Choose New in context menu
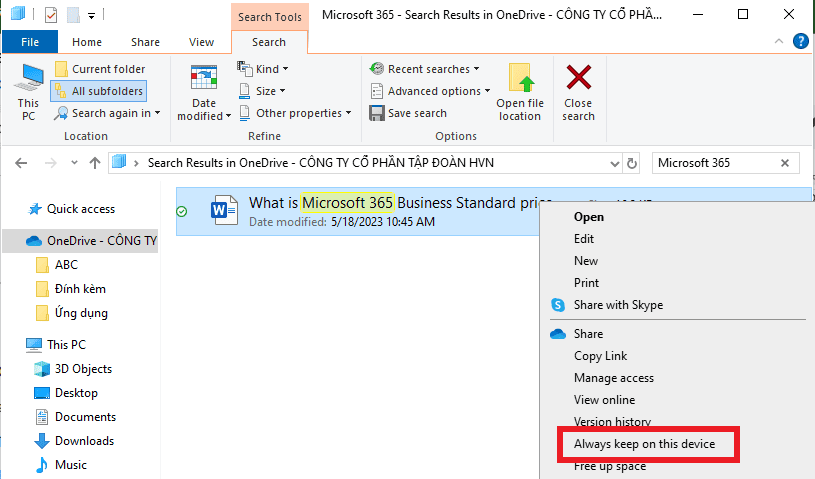Screen dimensions: 815x479 point(586,261)
